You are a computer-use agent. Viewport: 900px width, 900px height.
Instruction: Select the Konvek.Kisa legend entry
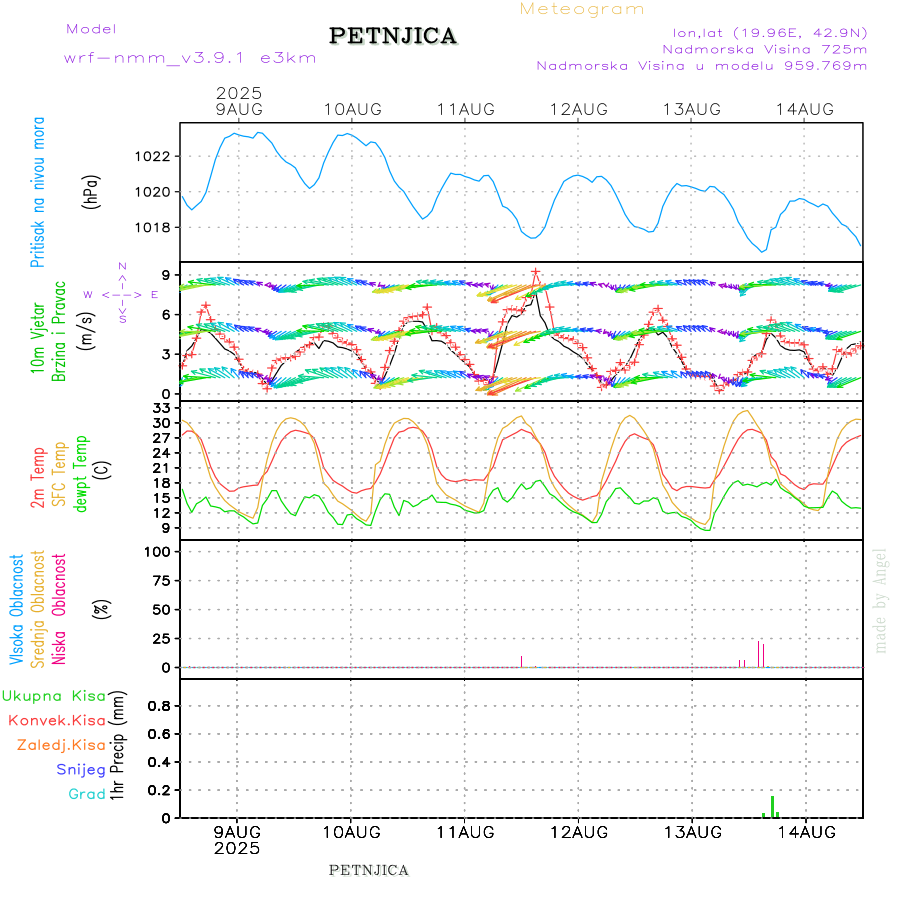coord(57,720)
